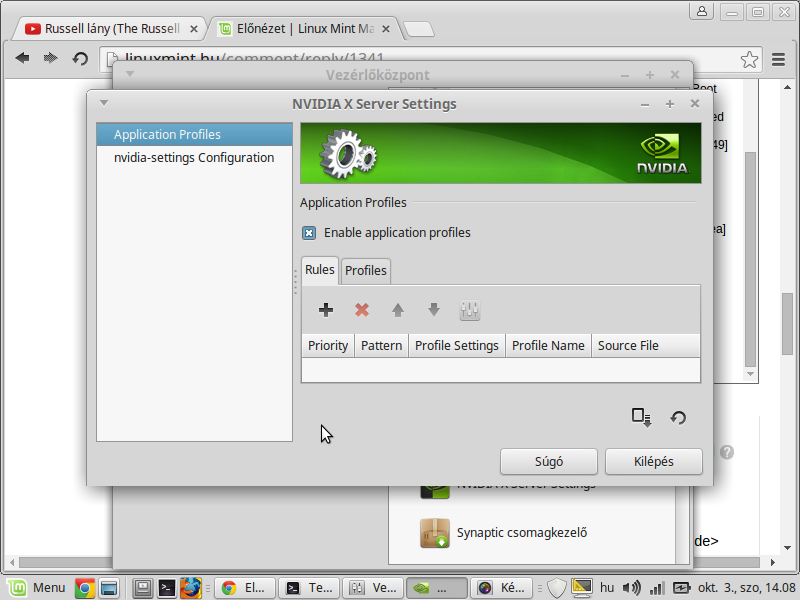Toggle Enable application profiles checkbox
This screenshot has width=800, height=600.
tap(309, 233)
